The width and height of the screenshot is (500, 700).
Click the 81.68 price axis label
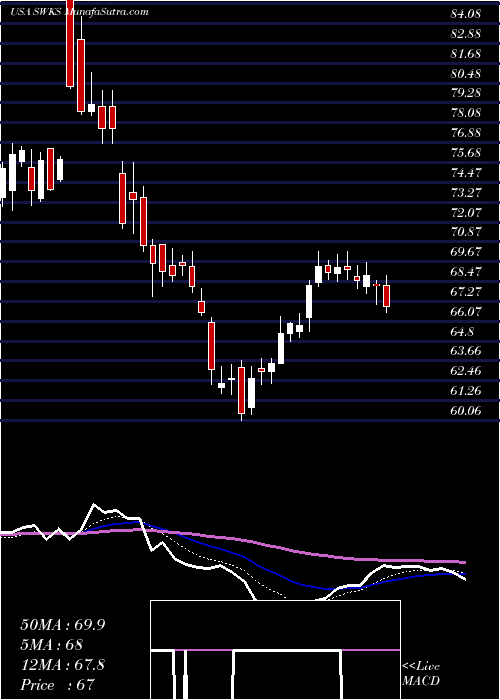[x=466, y=54]
